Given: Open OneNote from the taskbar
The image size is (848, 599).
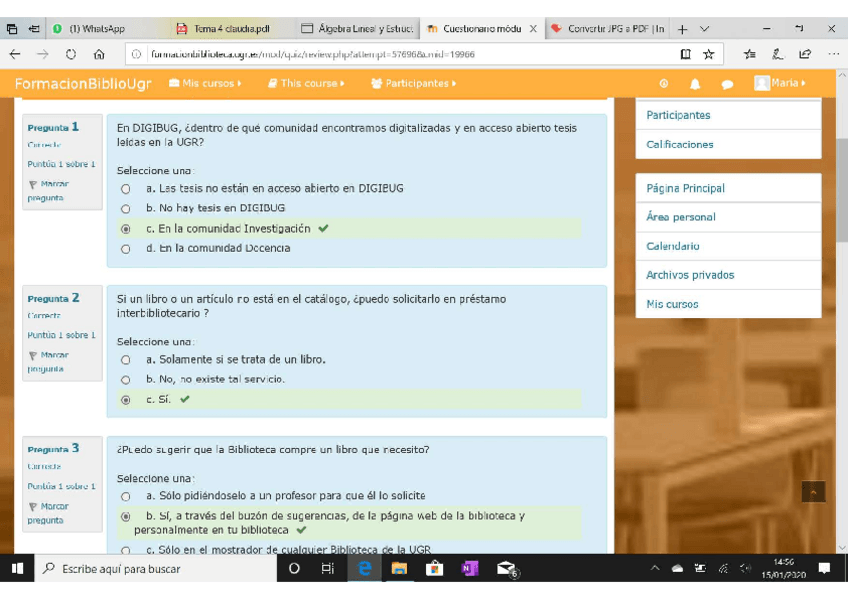Looking at the screenshot, I should pos(470,568).
